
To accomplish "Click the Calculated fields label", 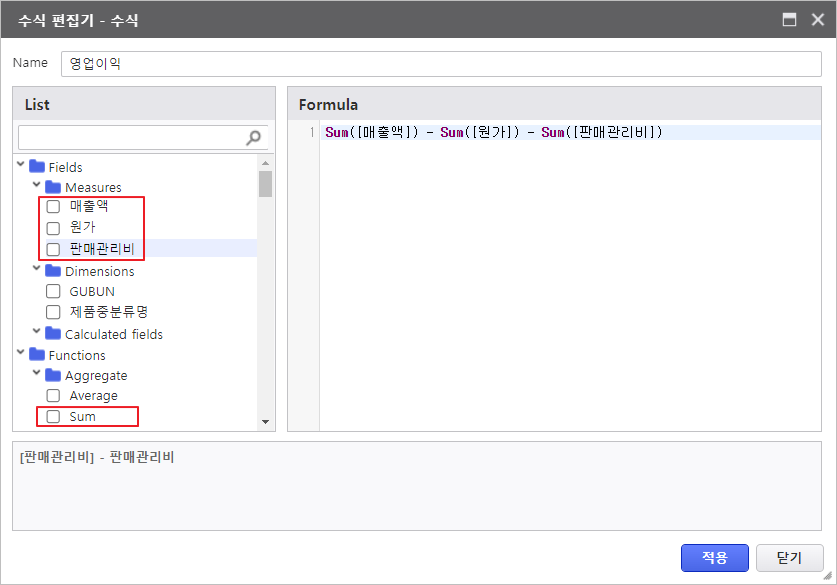I will (x=114, y=334).
